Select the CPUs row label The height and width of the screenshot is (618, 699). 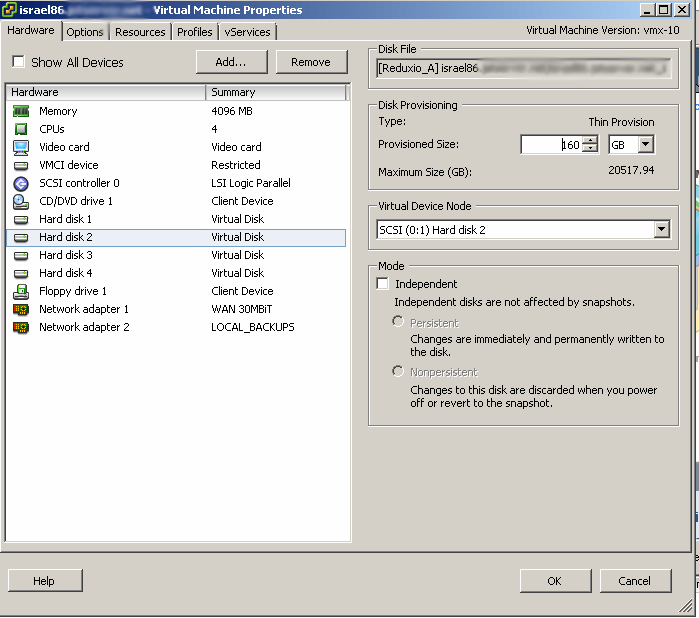52,129
